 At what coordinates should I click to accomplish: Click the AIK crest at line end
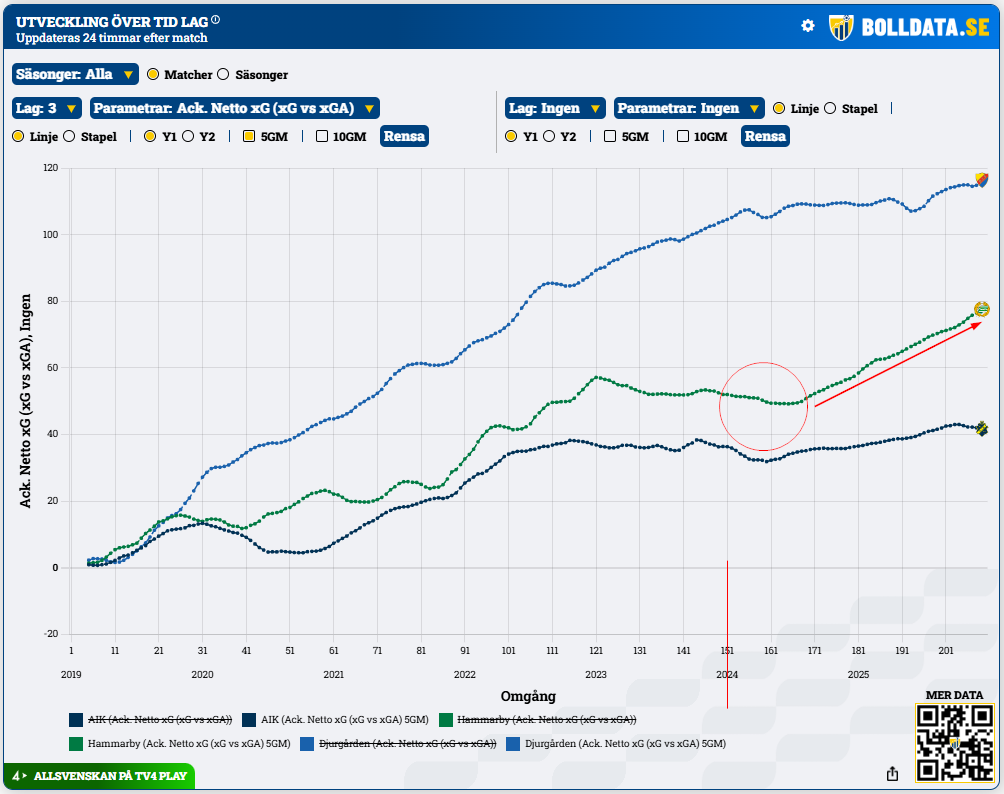click(982, 429)
